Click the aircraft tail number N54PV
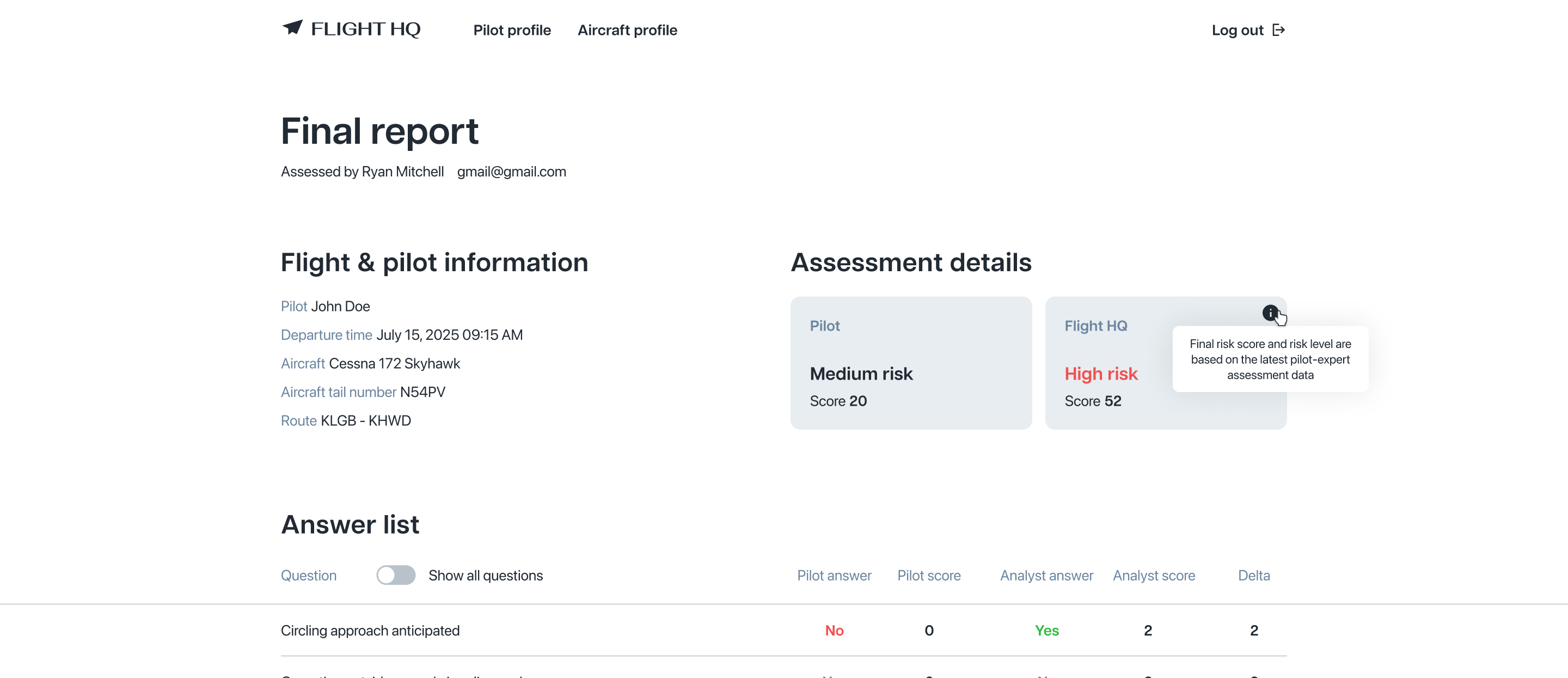 (x=422, y=392)
